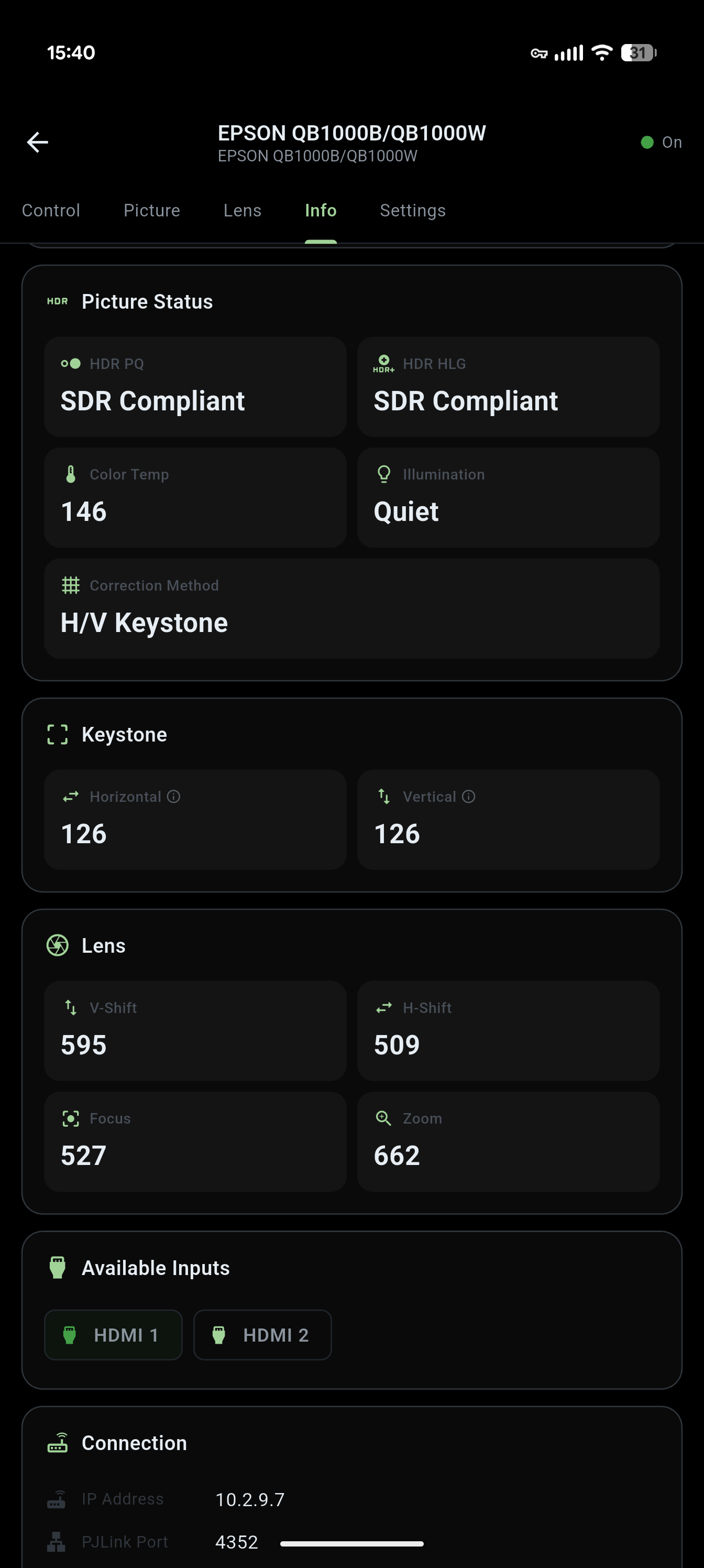Tap the Zoom magnifier icon

[383, 1118]
